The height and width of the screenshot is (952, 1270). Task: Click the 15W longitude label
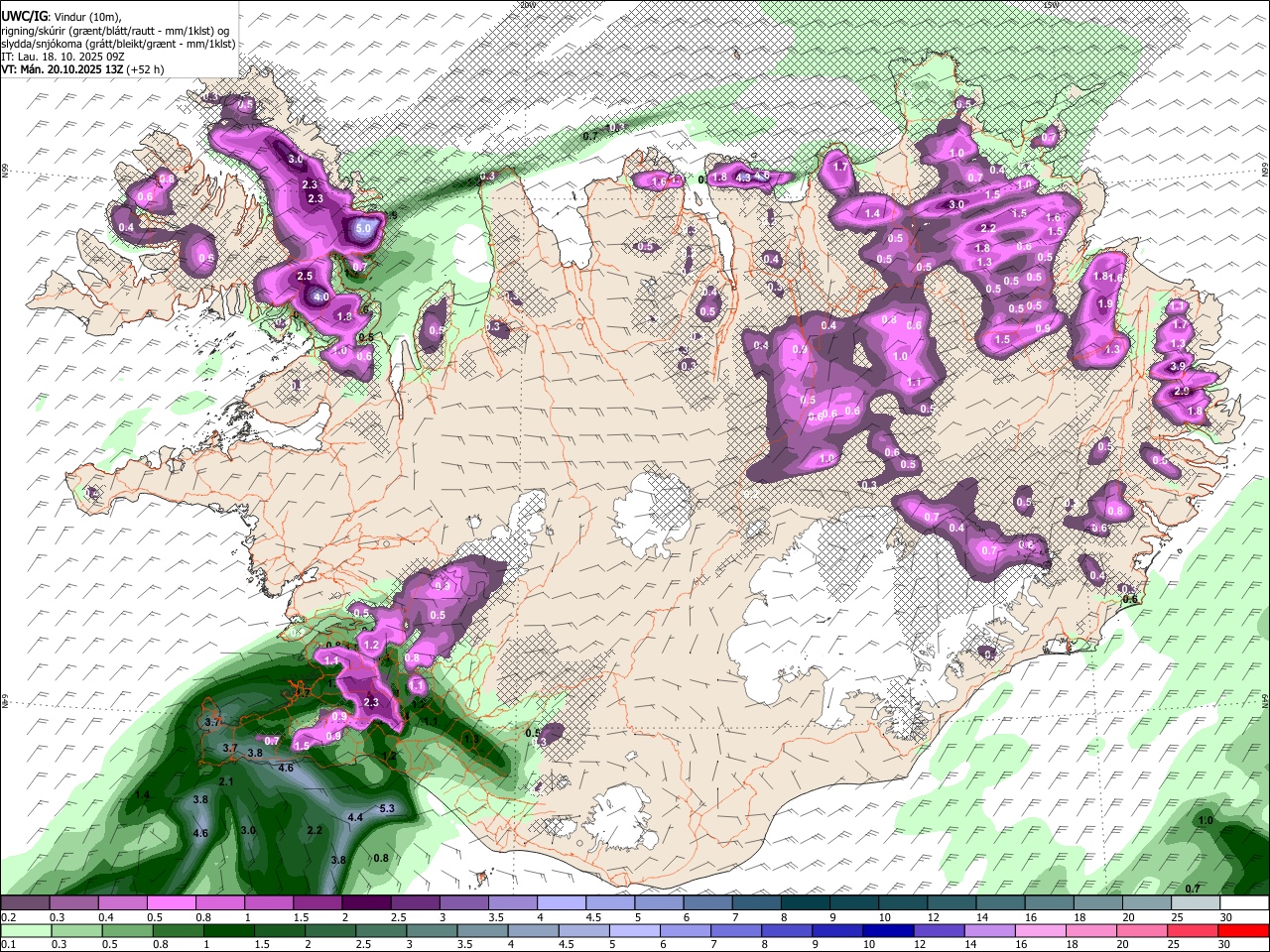pyautogui.click(x=1051, y=5)
